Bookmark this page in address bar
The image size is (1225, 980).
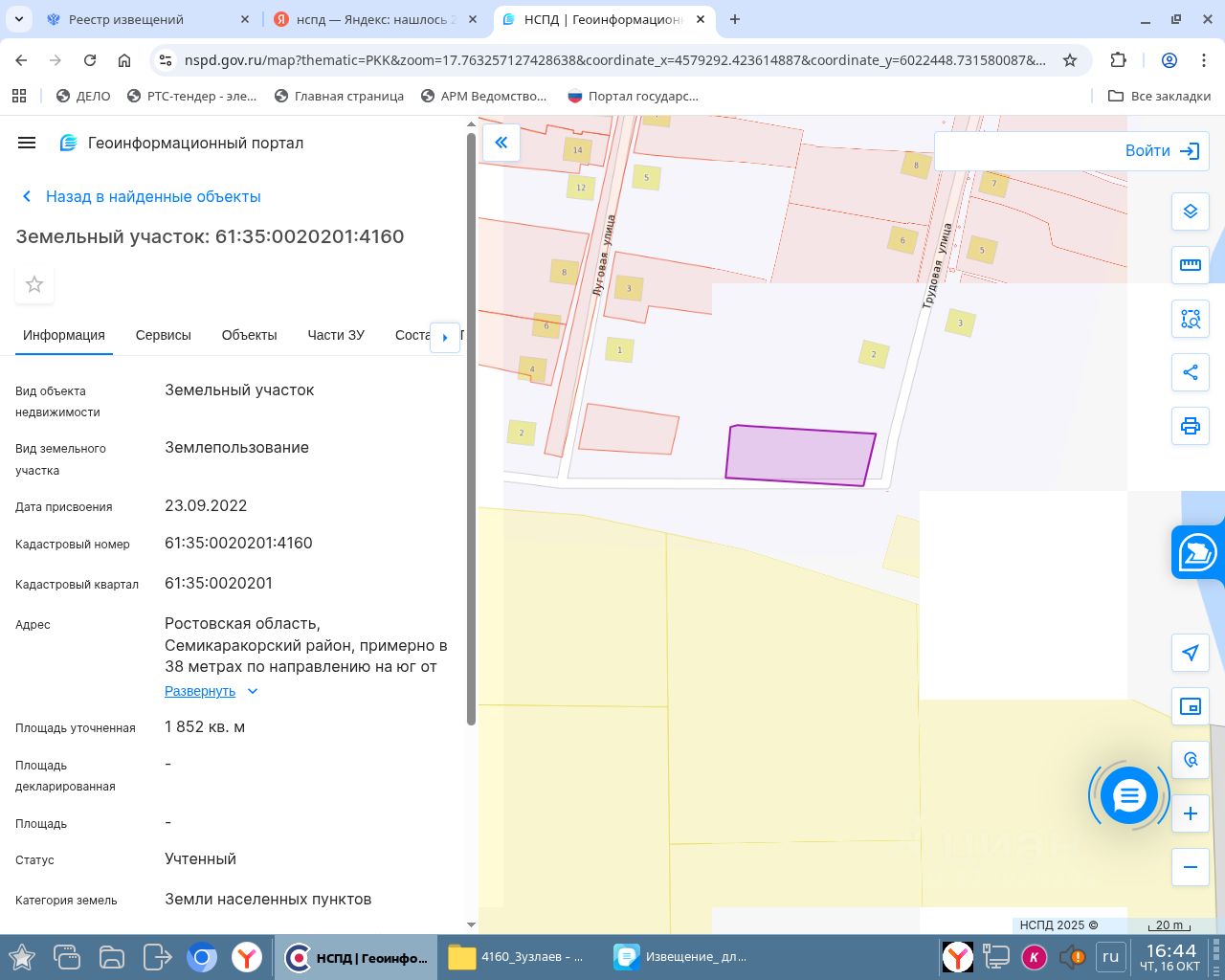tap(1070, 60)
